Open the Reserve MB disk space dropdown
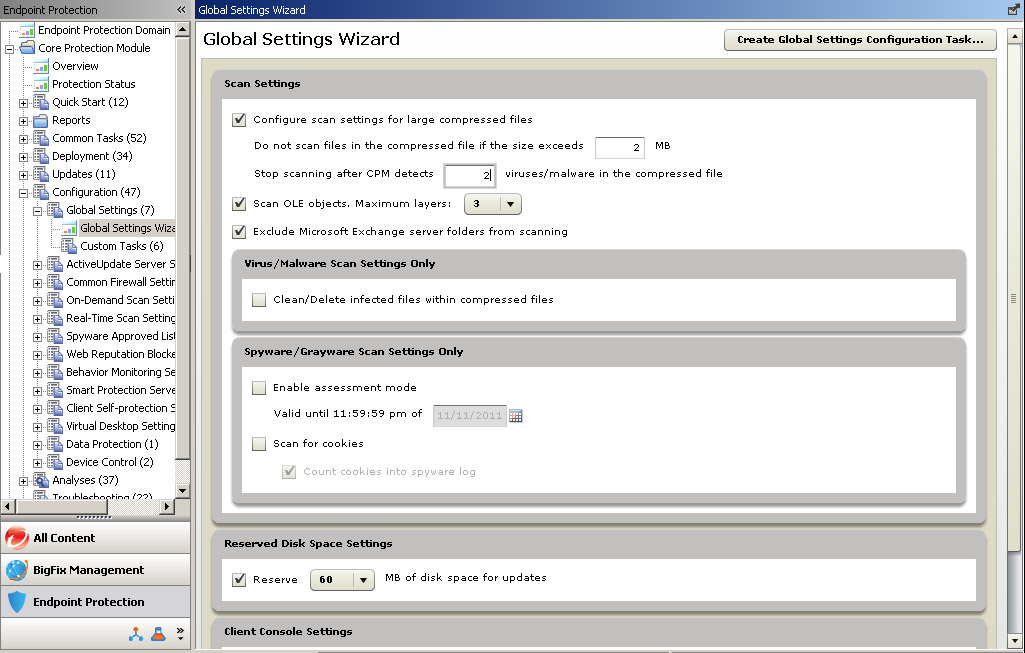 [342, 580]
